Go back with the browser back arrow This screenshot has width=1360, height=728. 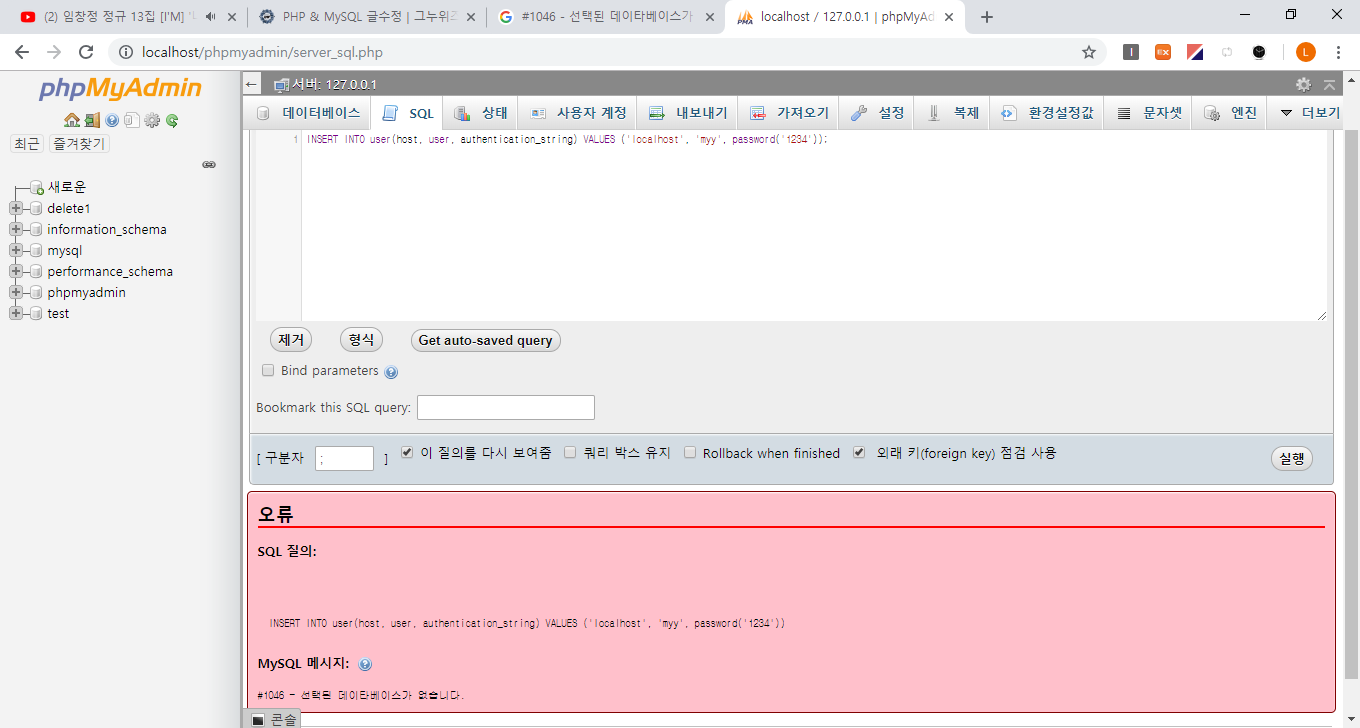(22, 52)
